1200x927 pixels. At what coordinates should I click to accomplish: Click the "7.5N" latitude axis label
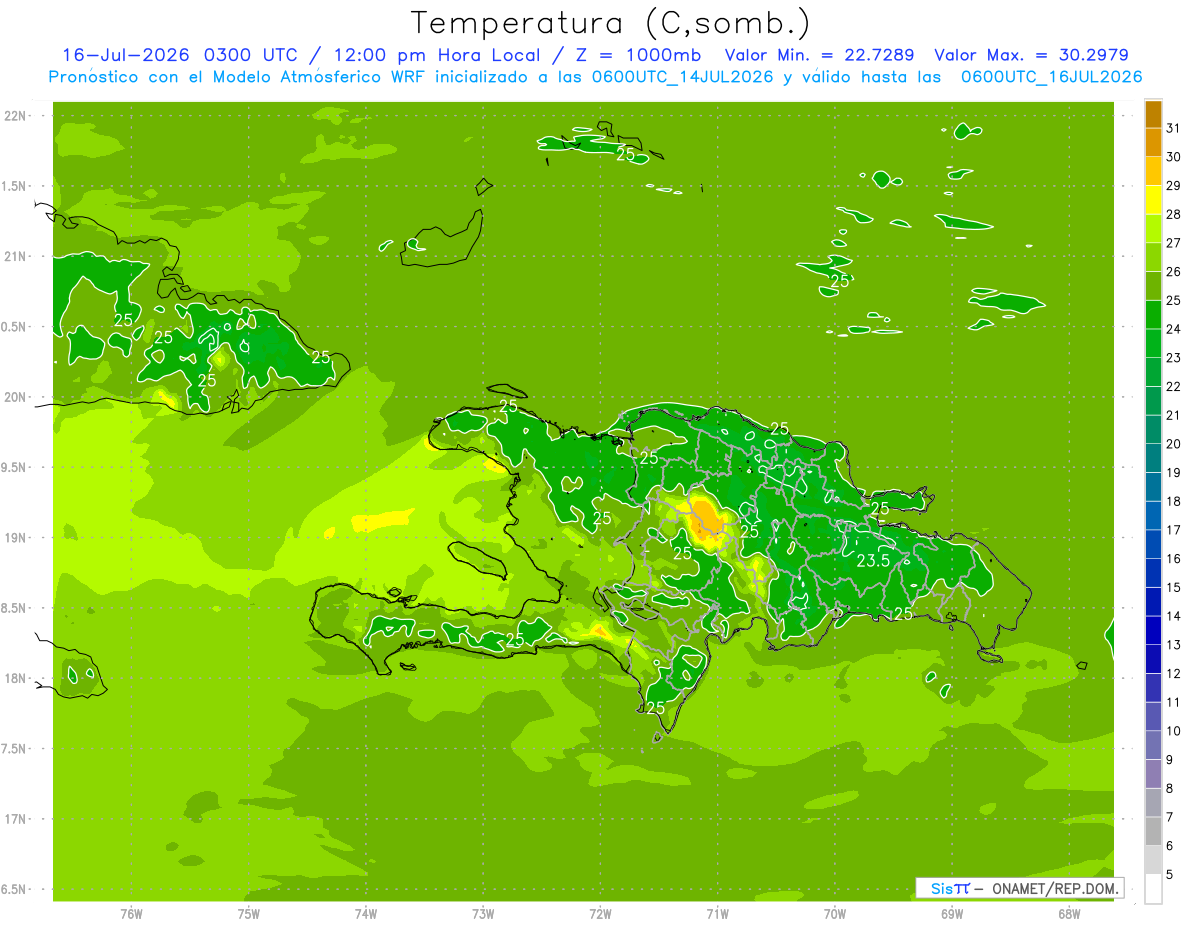[15, 749]
